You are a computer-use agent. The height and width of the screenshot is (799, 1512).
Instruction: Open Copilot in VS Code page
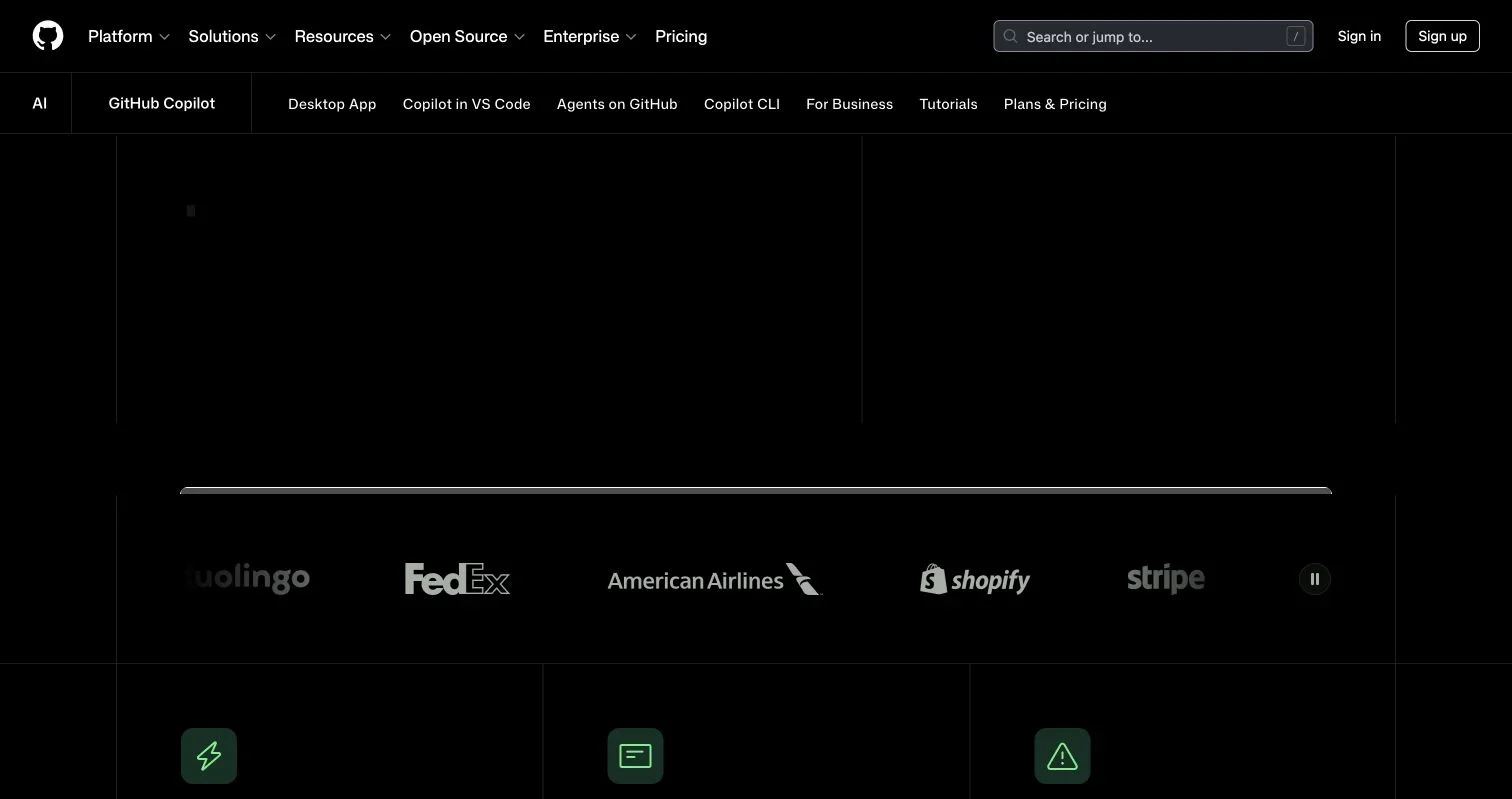(x=467, y=104)
